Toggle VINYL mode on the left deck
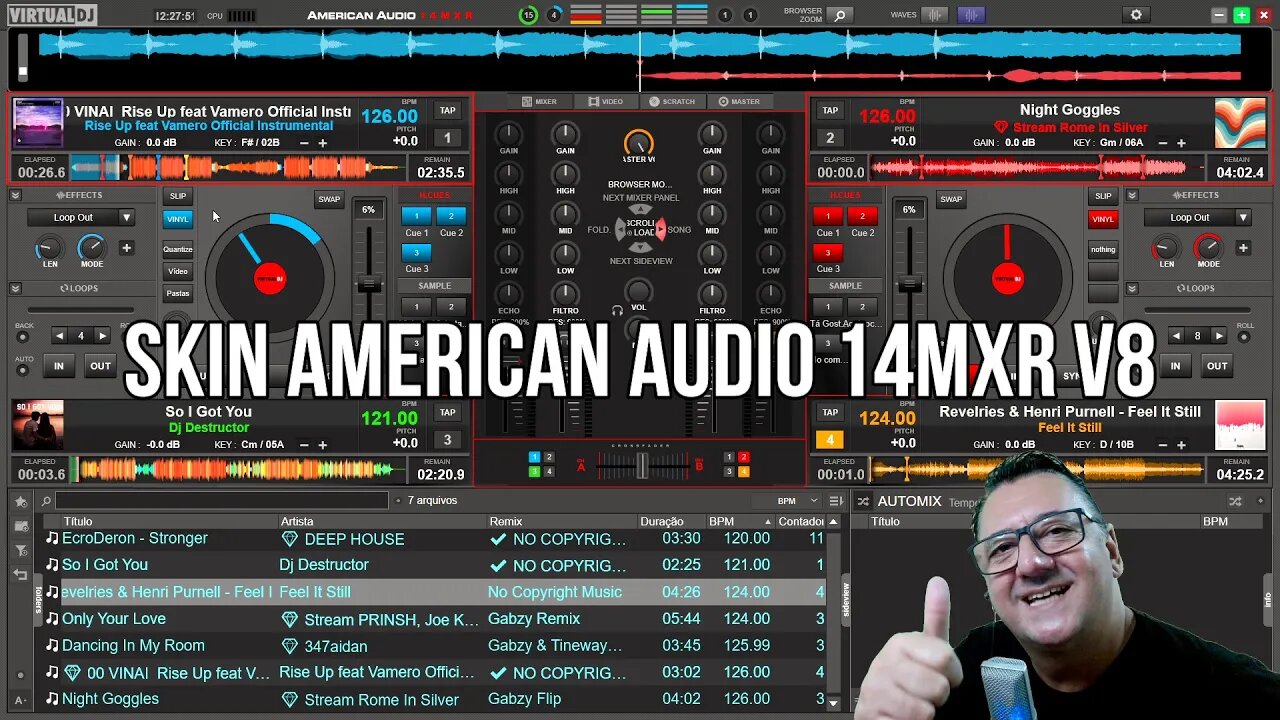 point(178,219)
